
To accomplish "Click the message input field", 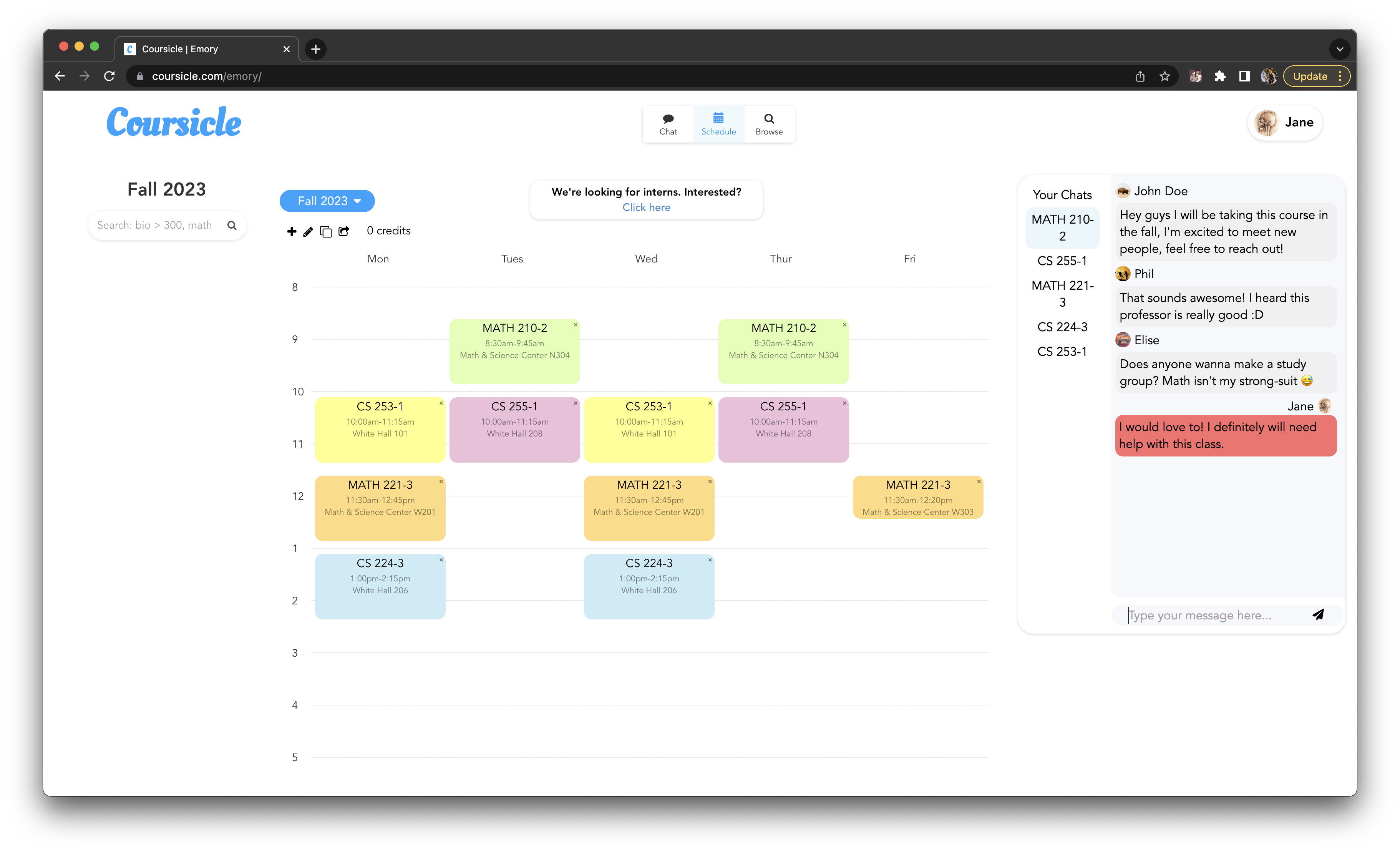I will pos(1204,614).
